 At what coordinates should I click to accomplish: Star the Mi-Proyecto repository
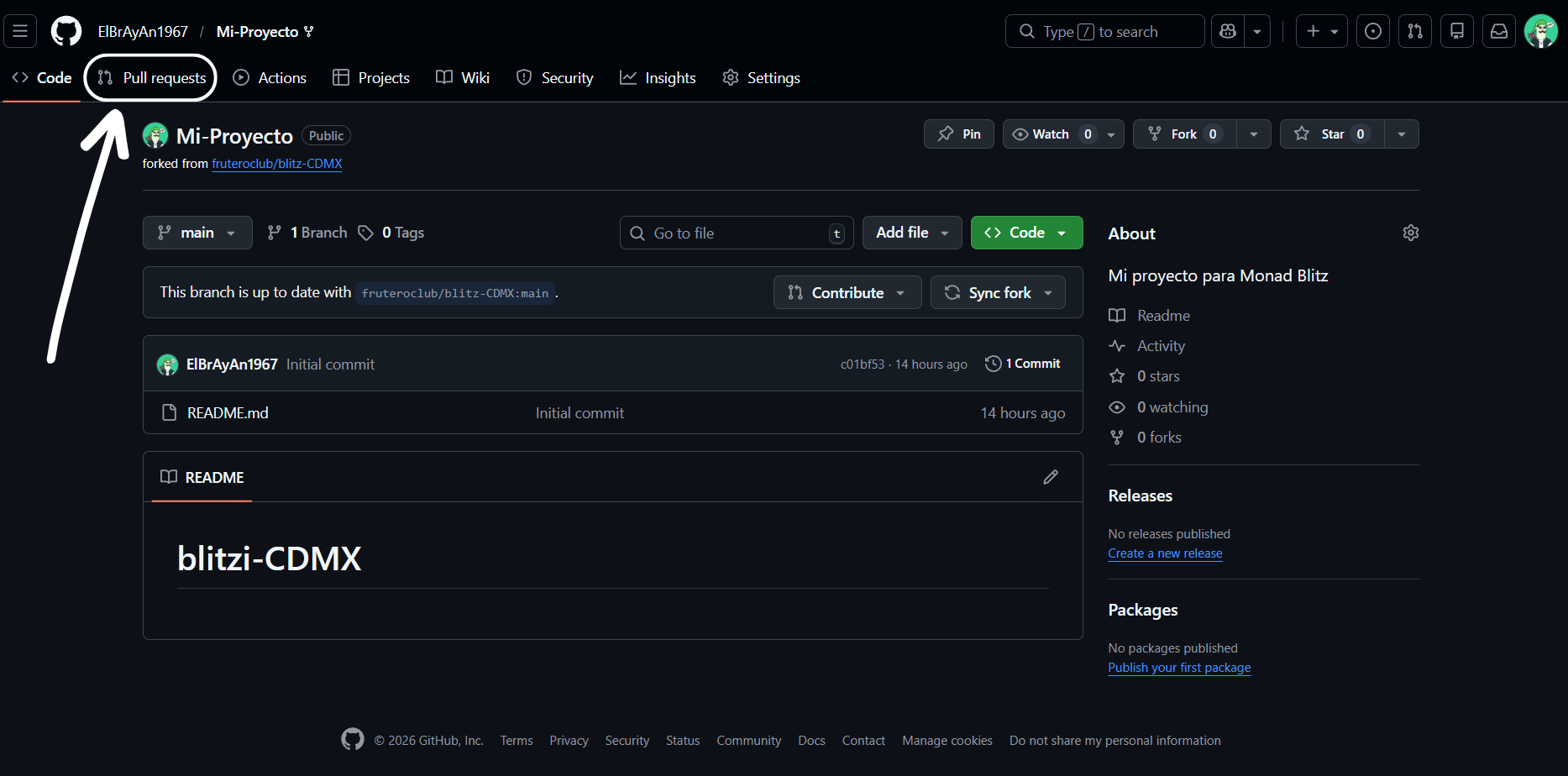1332,134
